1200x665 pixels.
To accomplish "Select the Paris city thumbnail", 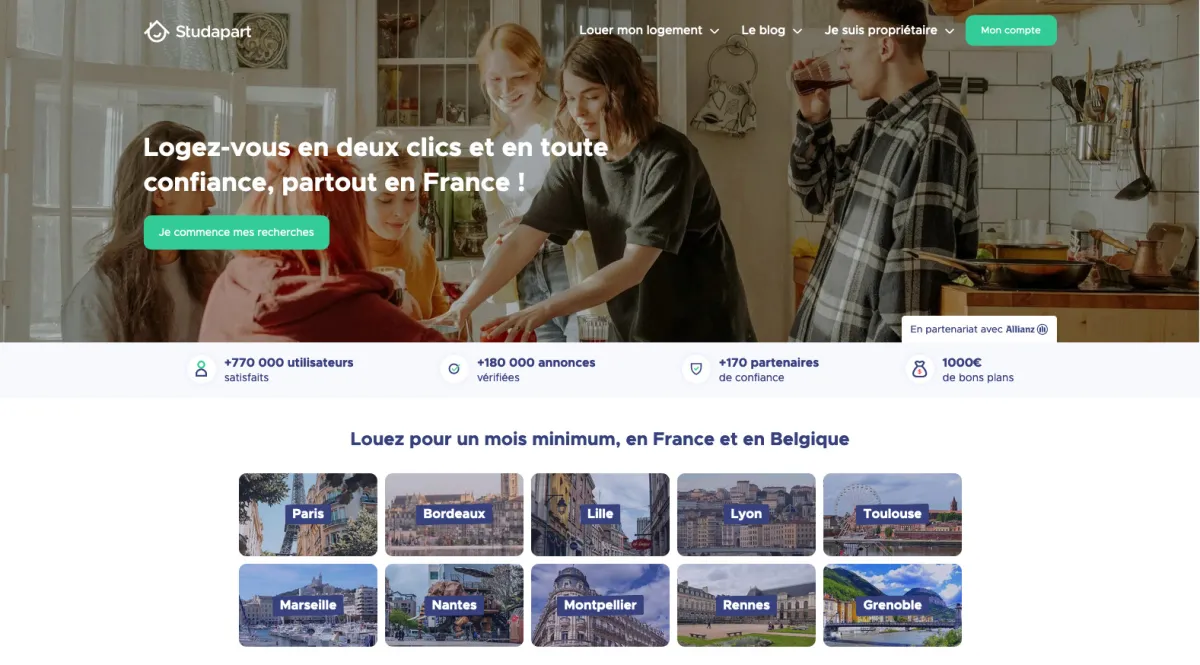I will tap(308, 514).
